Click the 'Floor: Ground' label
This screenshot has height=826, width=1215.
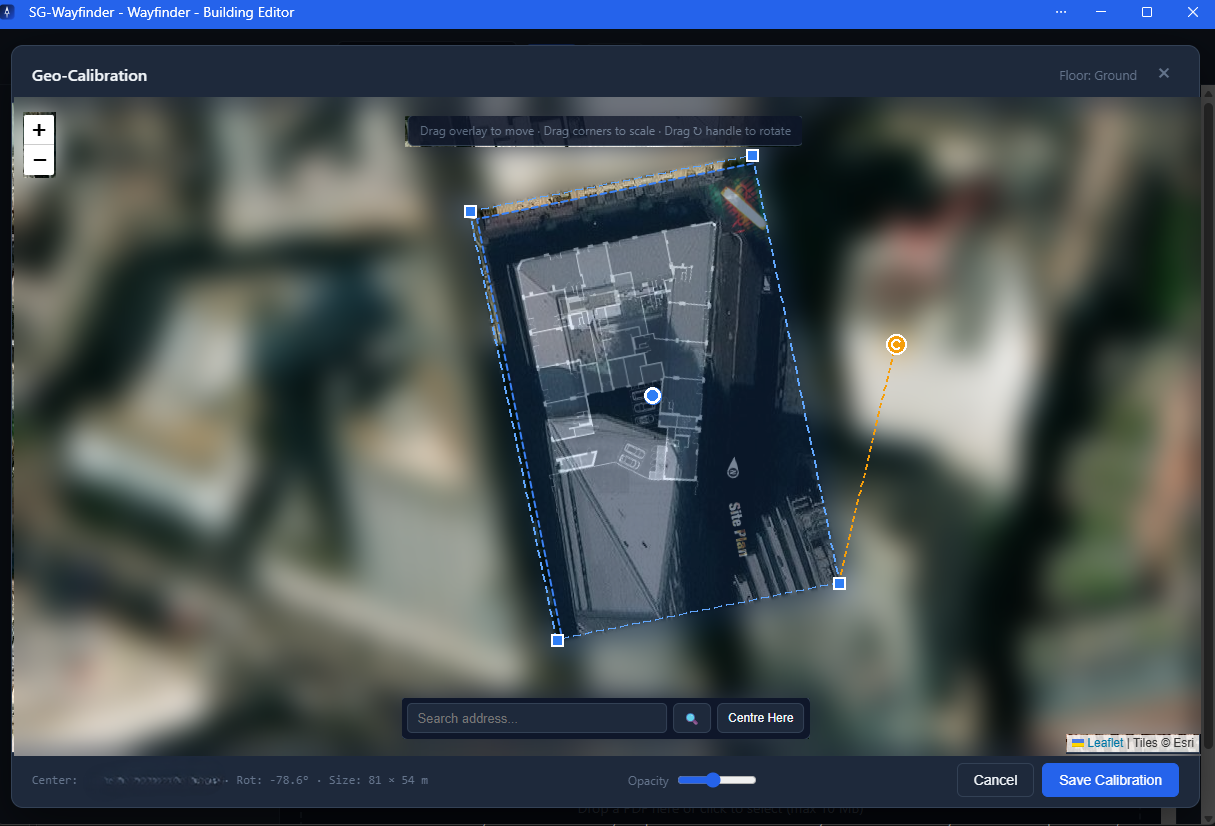click(x=1098, y=75)
